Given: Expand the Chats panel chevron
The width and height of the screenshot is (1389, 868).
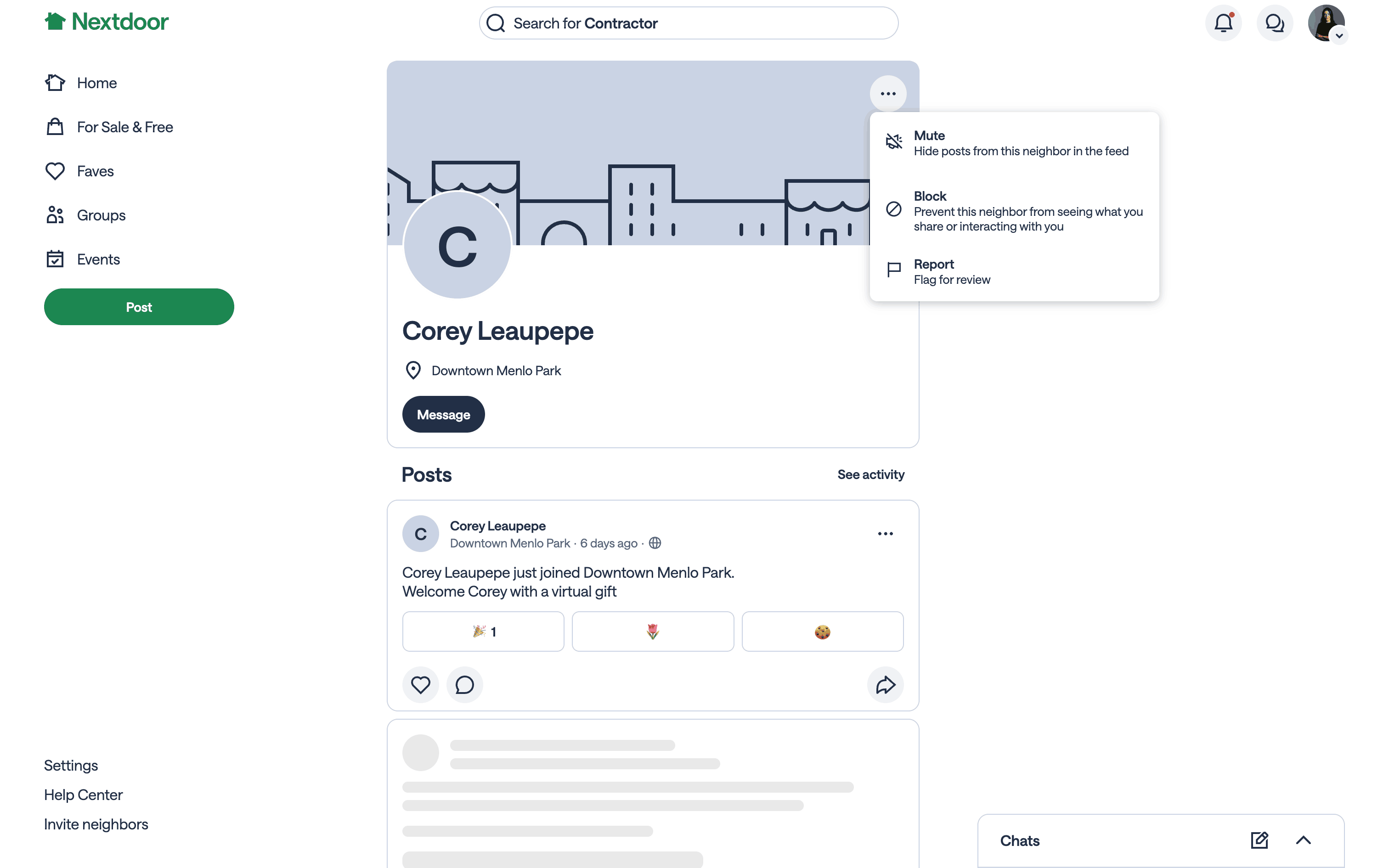Looking at the screenshot, I should pos(1303,840).
